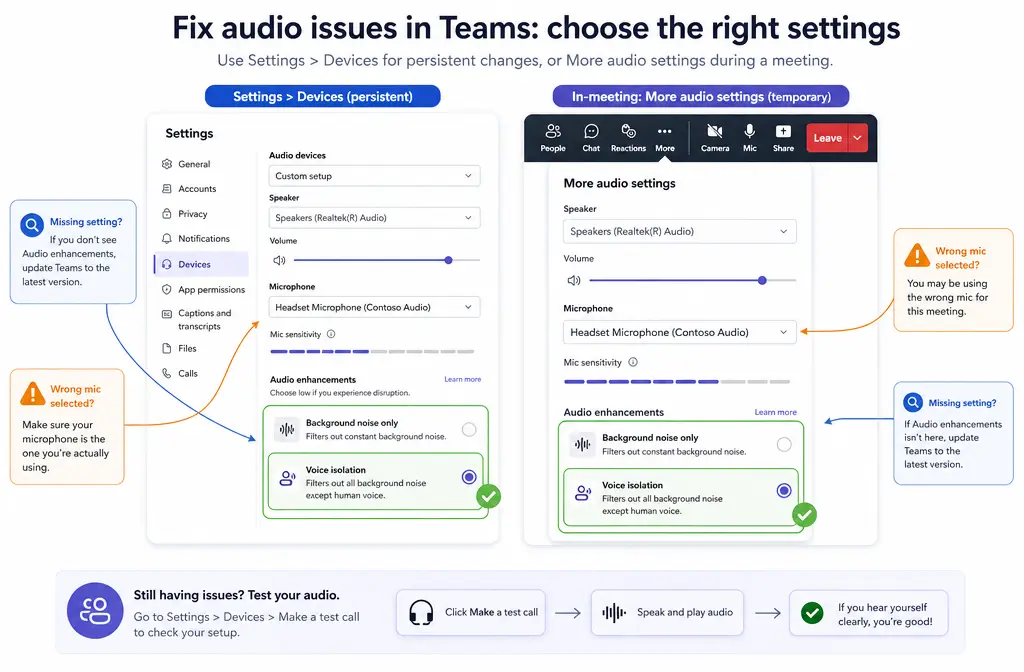Click the Files document icon
Screen dimensions: 1024x672
point(167,348)
